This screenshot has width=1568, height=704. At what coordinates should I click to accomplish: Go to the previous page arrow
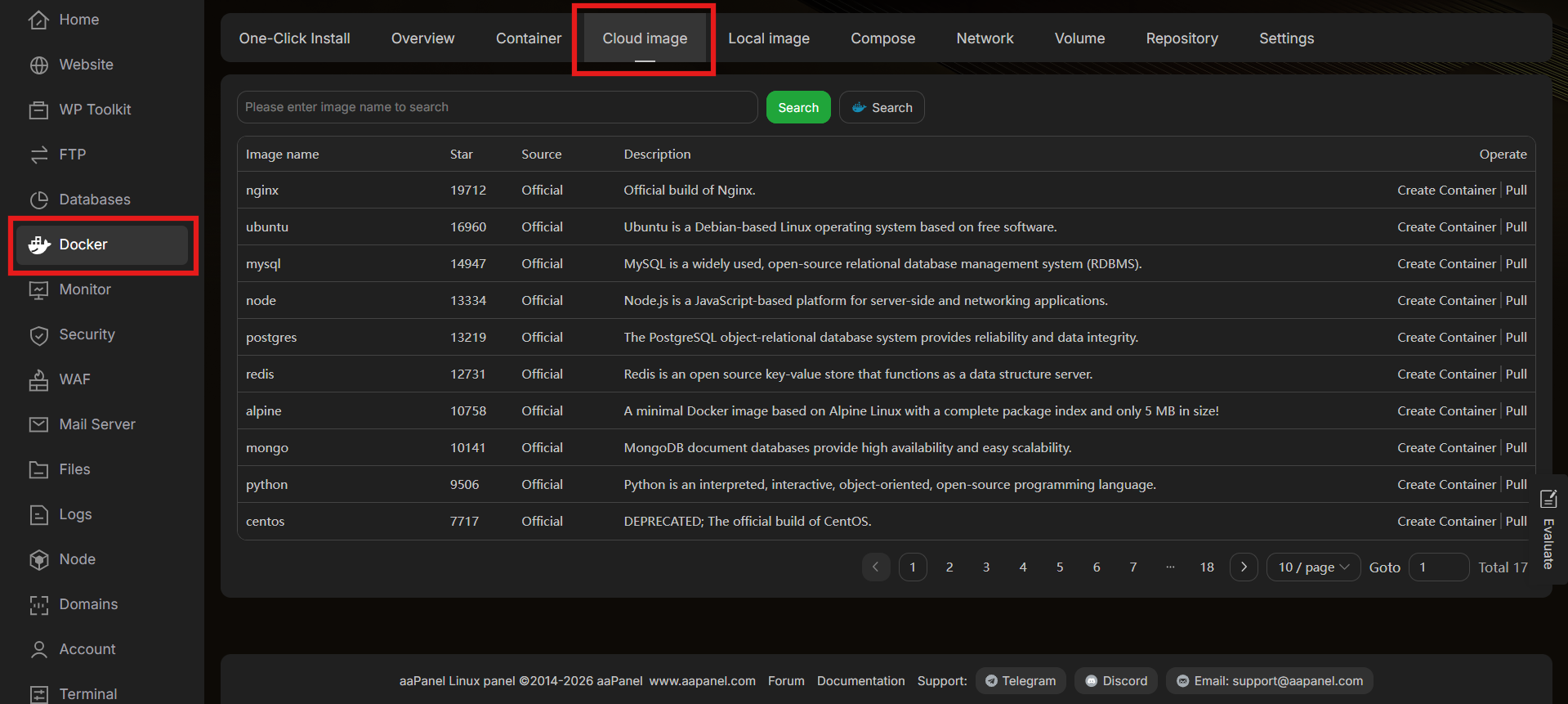[876, 567]
